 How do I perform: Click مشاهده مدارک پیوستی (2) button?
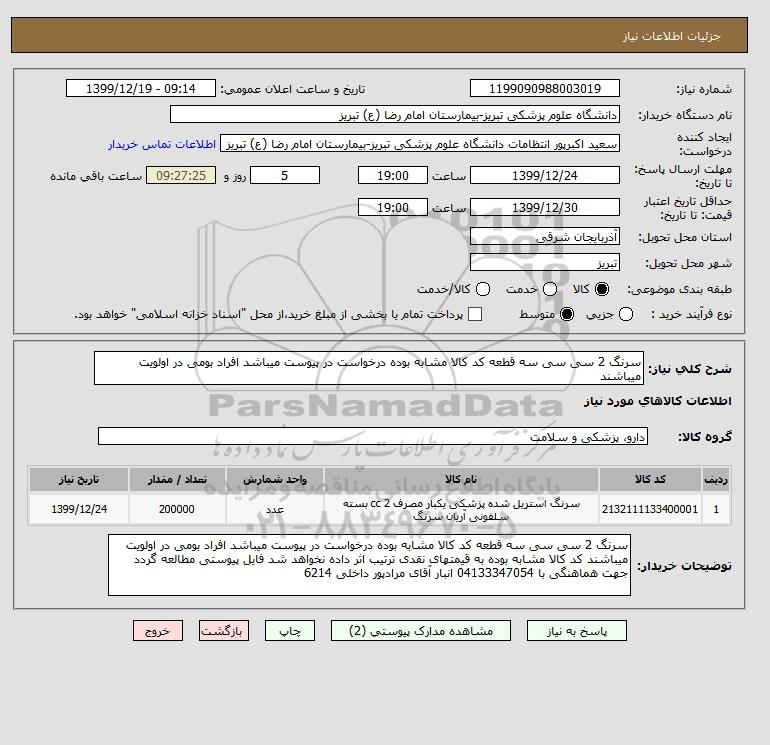coord(421,631)
